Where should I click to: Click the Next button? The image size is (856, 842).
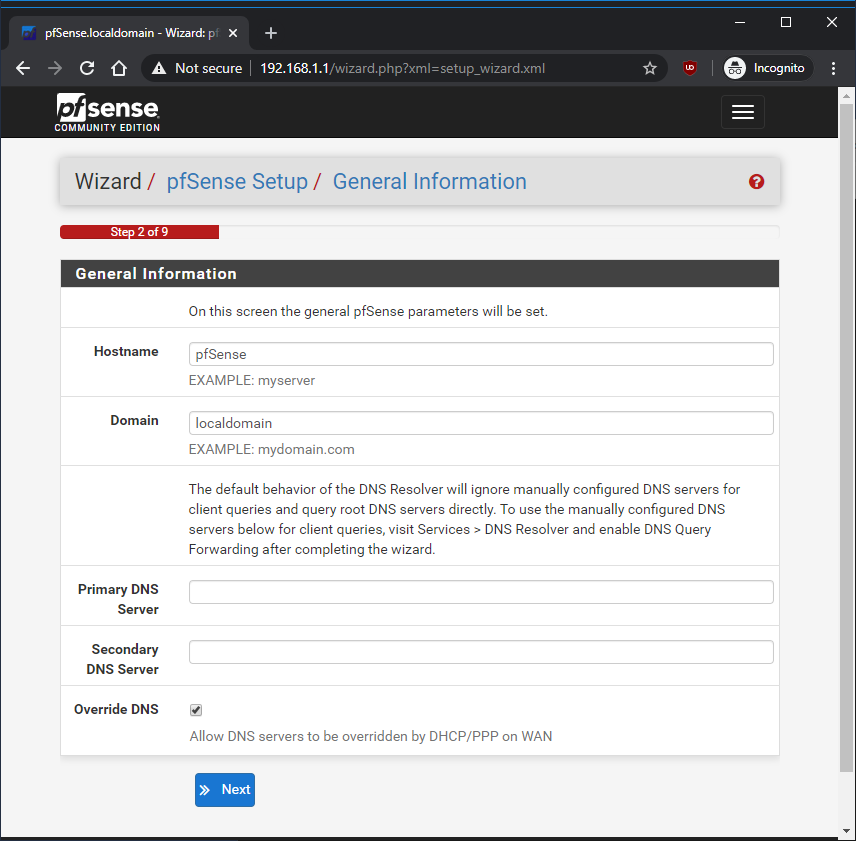tap(225, 790)
